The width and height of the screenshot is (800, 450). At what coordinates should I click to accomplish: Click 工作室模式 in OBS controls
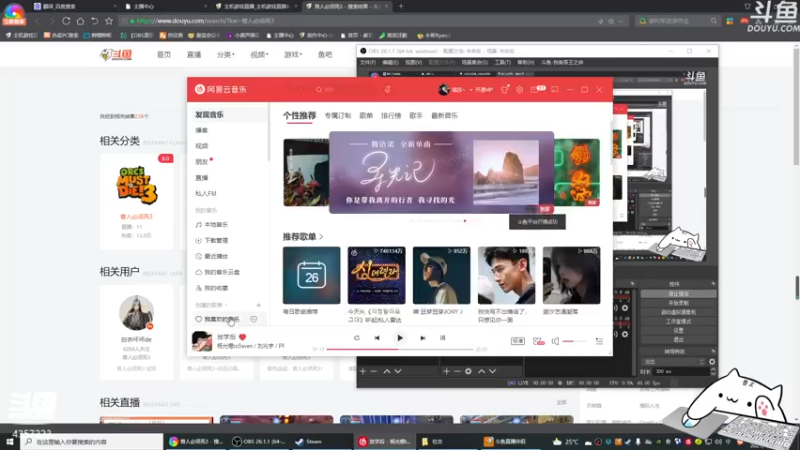[678, 321]
